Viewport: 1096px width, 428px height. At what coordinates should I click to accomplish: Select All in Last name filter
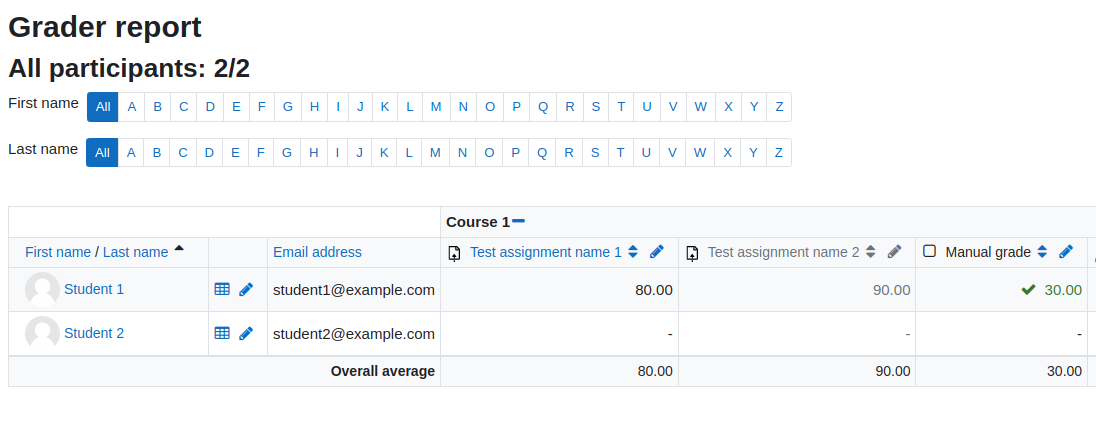coord(102,152)
